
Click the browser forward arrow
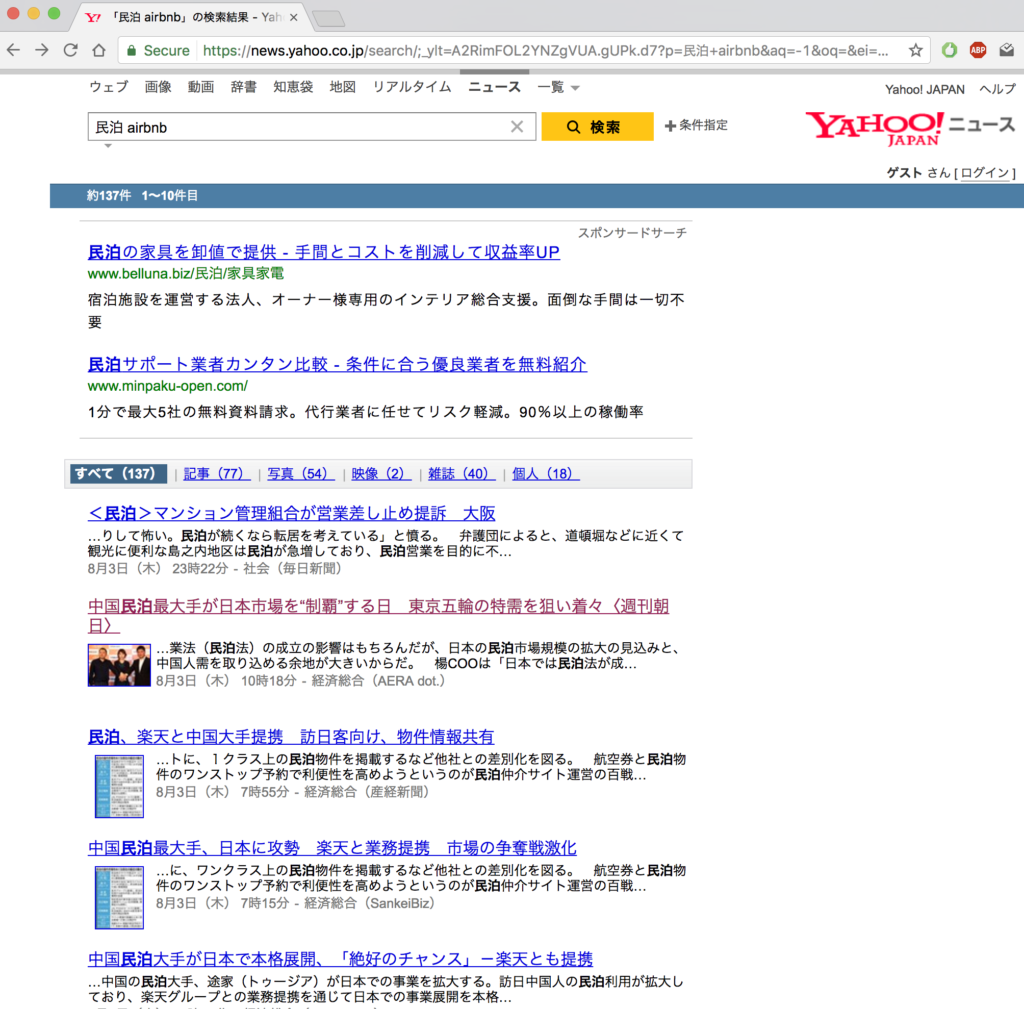pyautogui.click(x=42, y=50)
